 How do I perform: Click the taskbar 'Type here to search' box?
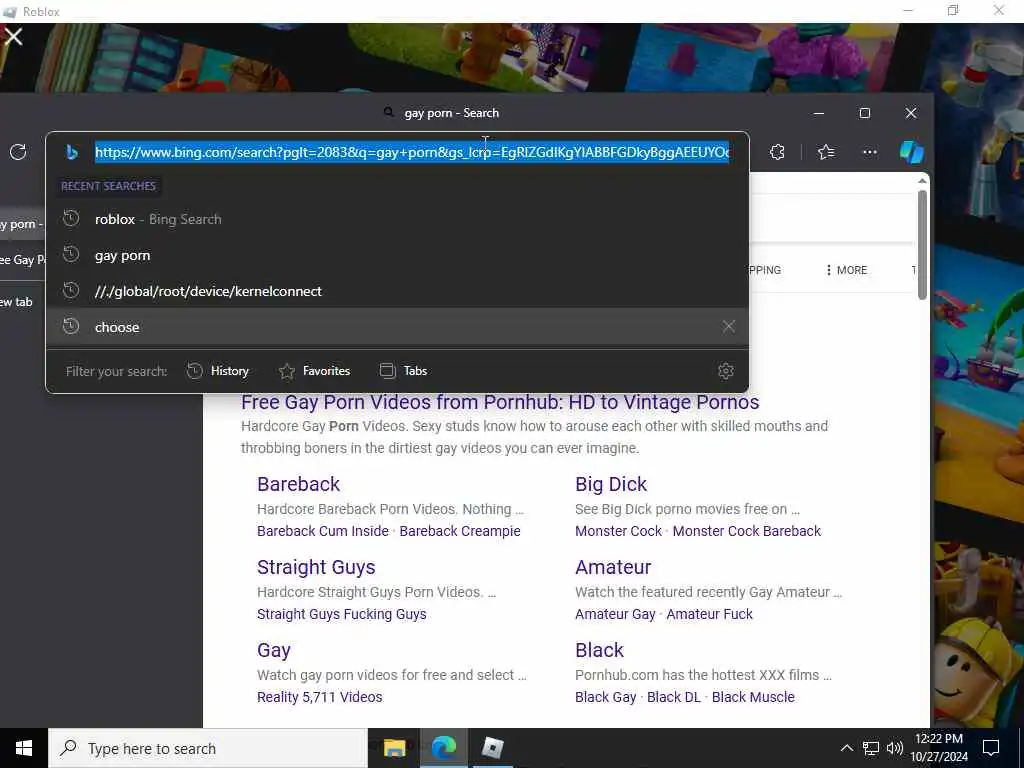pyautogui.click(x=208, y=748)
